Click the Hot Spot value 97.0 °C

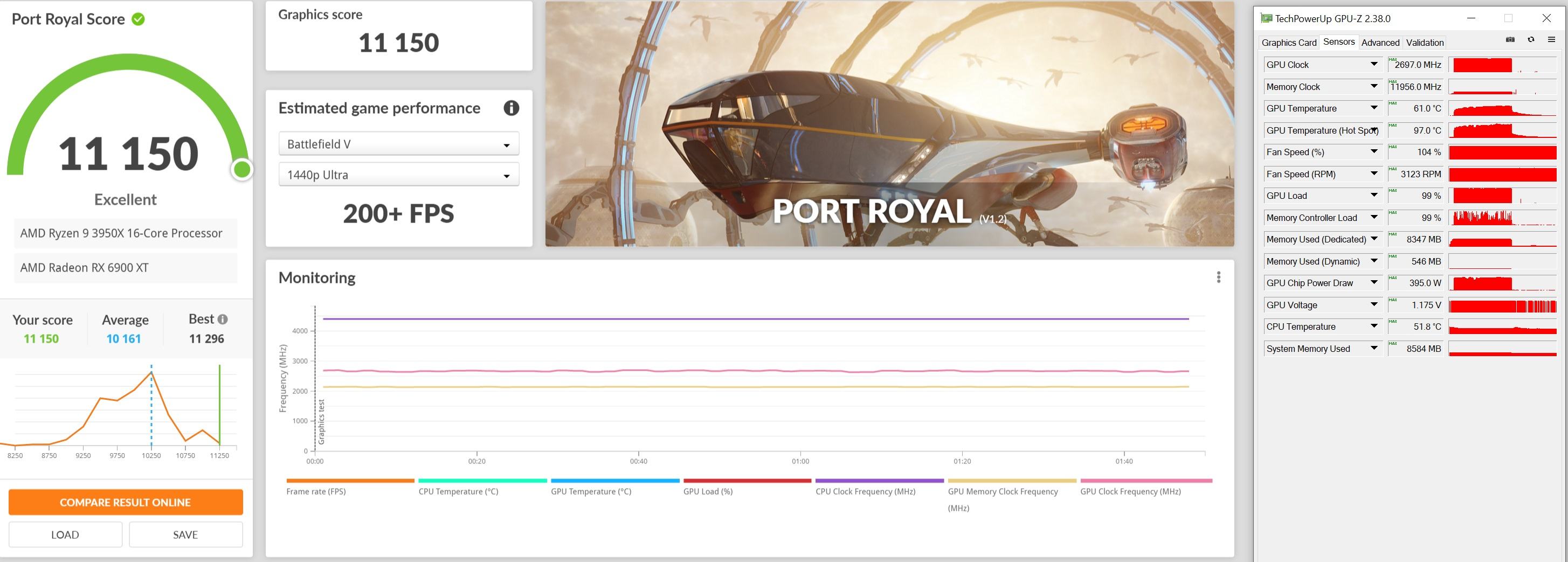pyautogui.click(x=1417, y=130)
